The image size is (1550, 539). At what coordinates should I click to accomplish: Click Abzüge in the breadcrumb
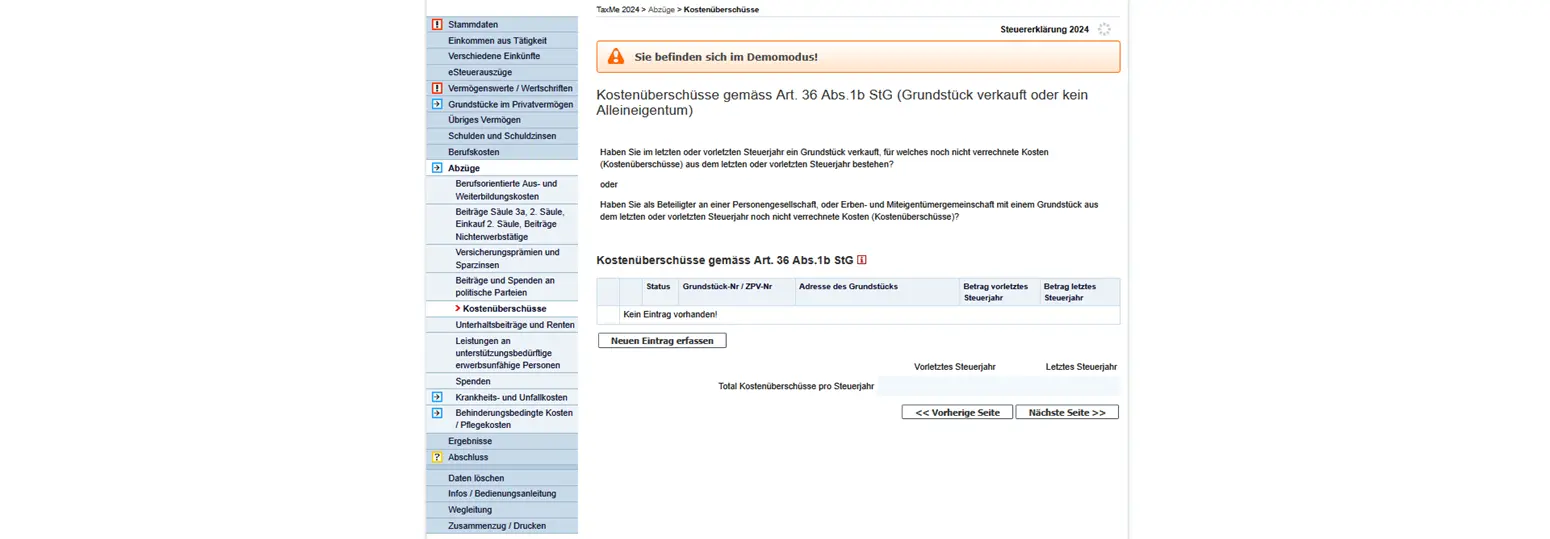(x=661, y=9)
